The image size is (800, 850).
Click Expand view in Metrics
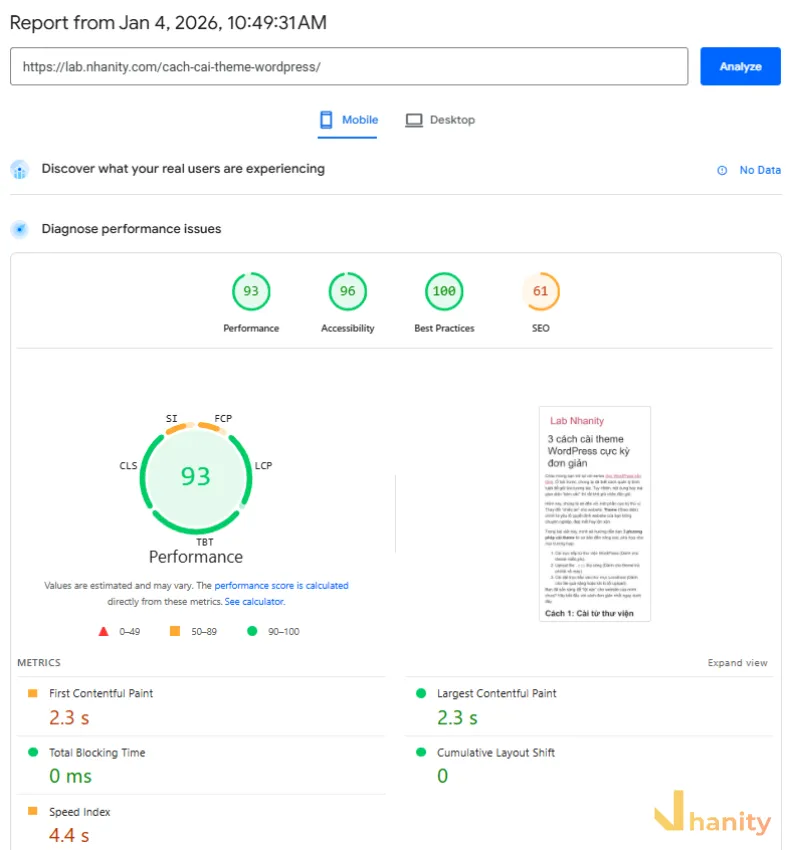tap(737, 662)
